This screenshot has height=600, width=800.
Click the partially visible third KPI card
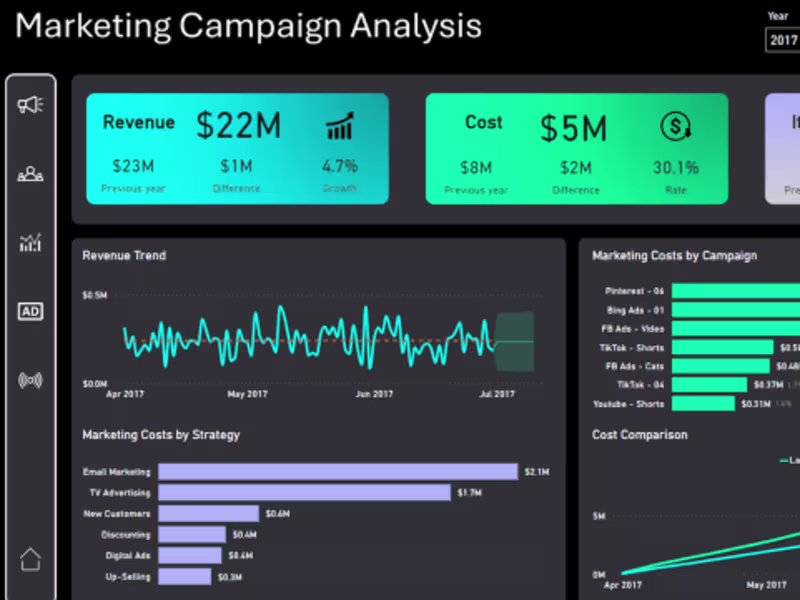coord(785,148)
